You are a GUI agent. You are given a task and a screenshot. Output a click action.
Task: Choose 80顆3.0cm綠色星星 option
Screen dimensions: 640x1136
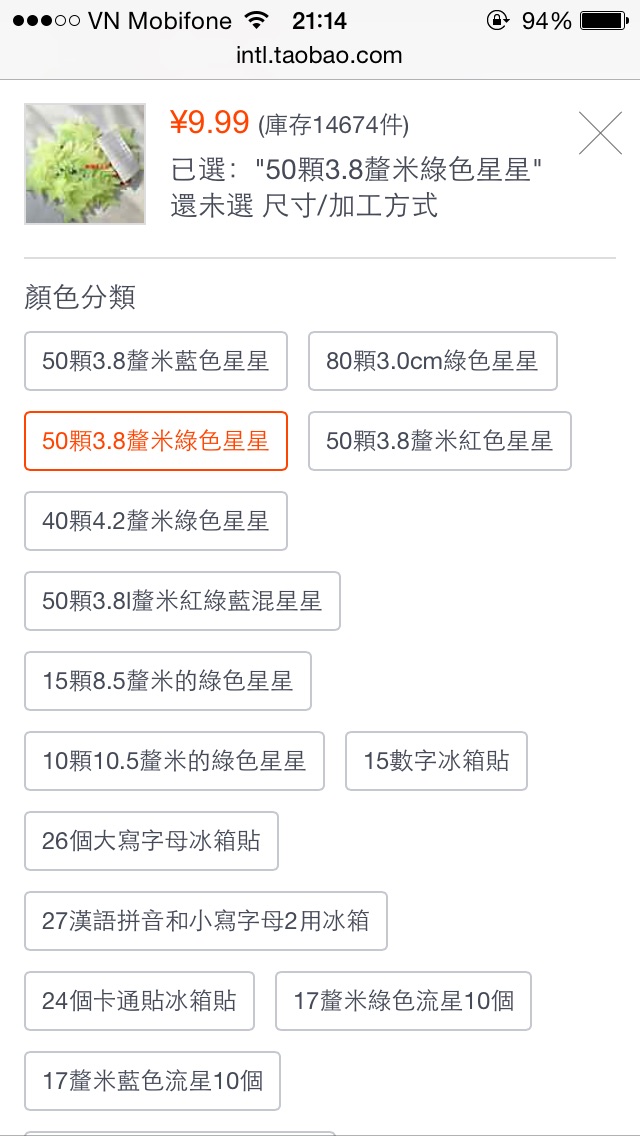(x=432, y=361)
